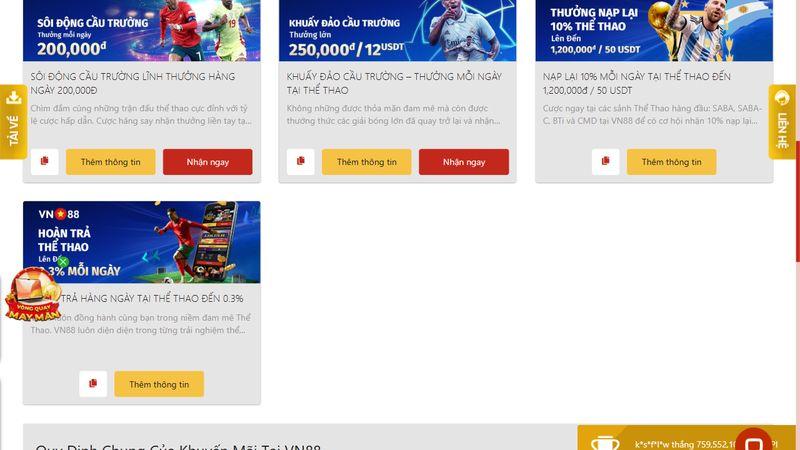Open the Tải Về download side tab
The width and height of the screenshot is (800, 450).
point(13,121)
